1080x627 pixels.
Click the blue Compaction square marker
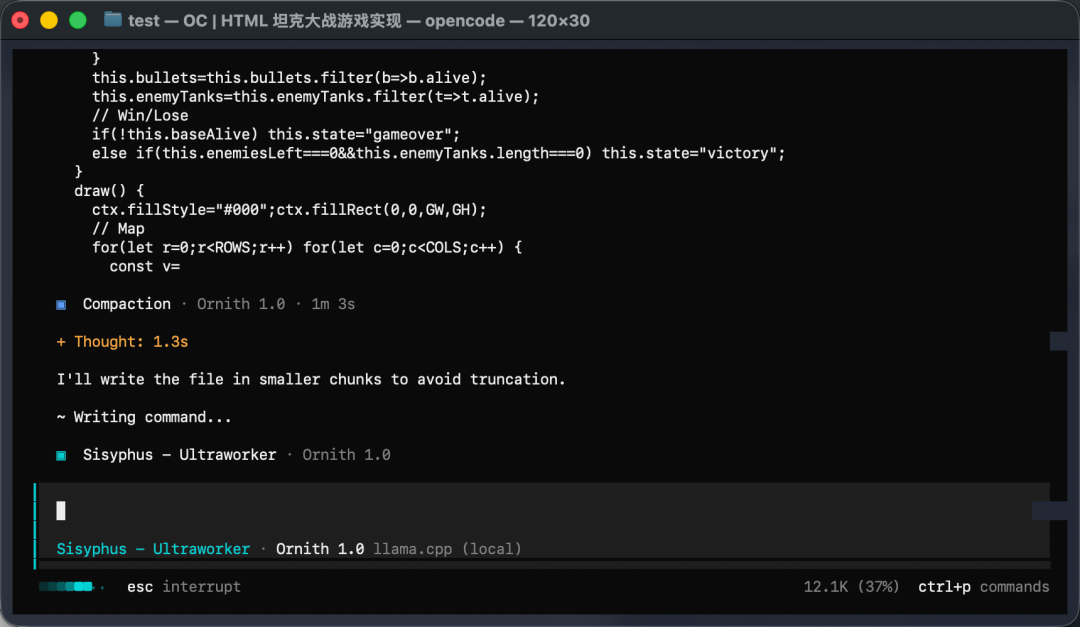[61, 305]
